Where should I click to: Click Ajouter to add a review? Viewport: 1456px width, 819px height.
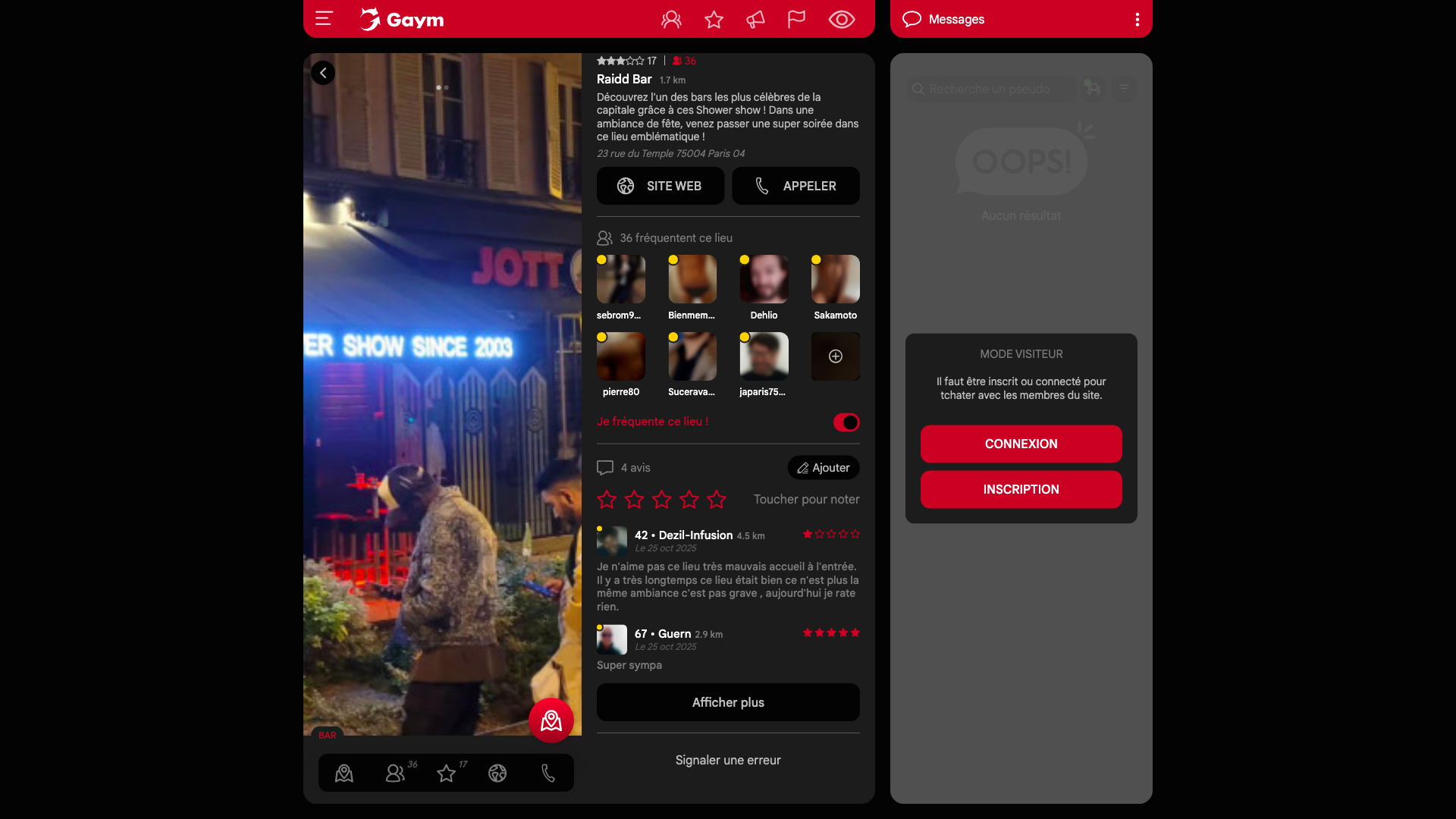tap(824, 468)
